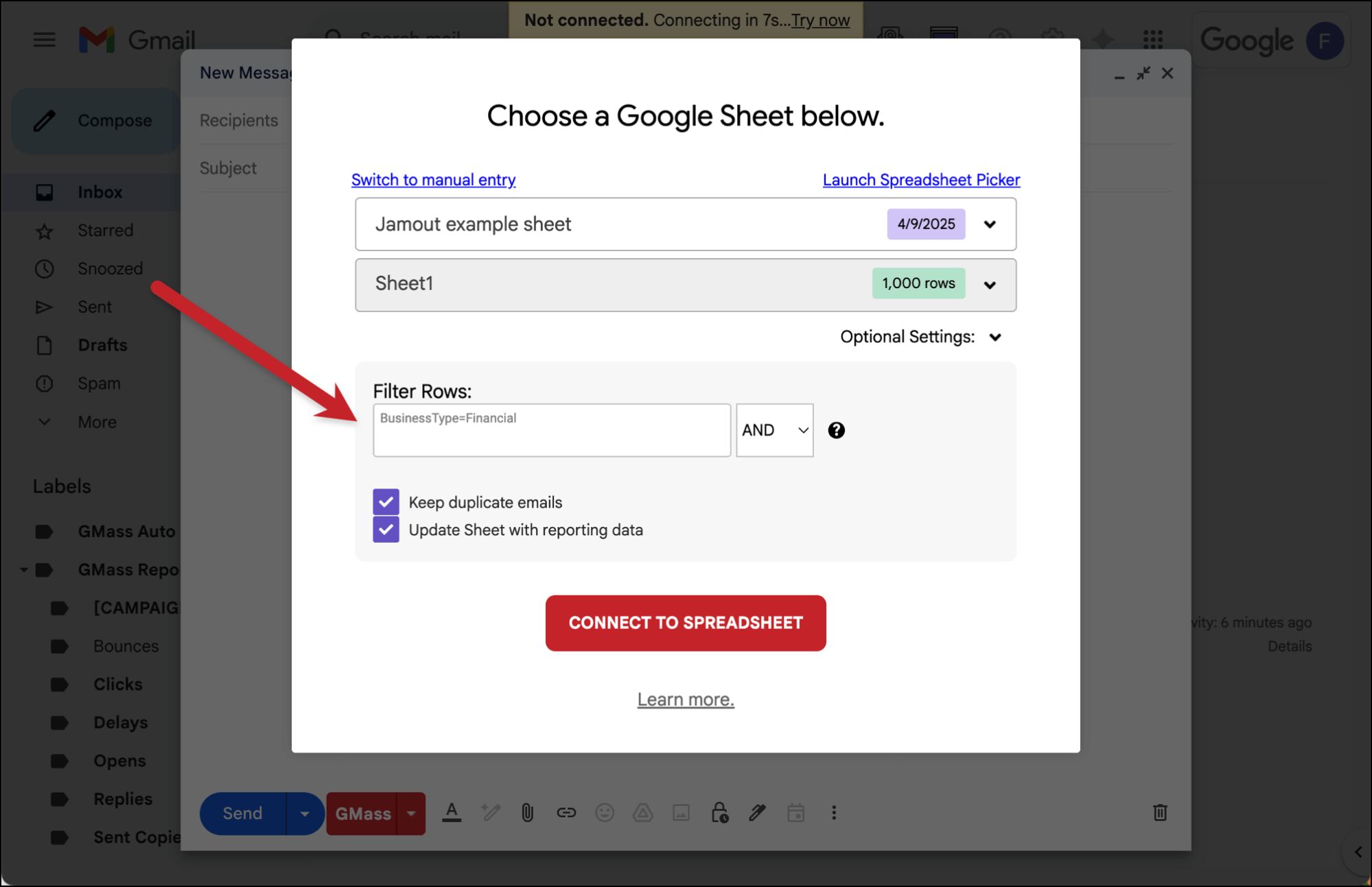Uncheck Keep duplicate emails checkbox
1372x887 pixels.
click(x=386, y=502)
